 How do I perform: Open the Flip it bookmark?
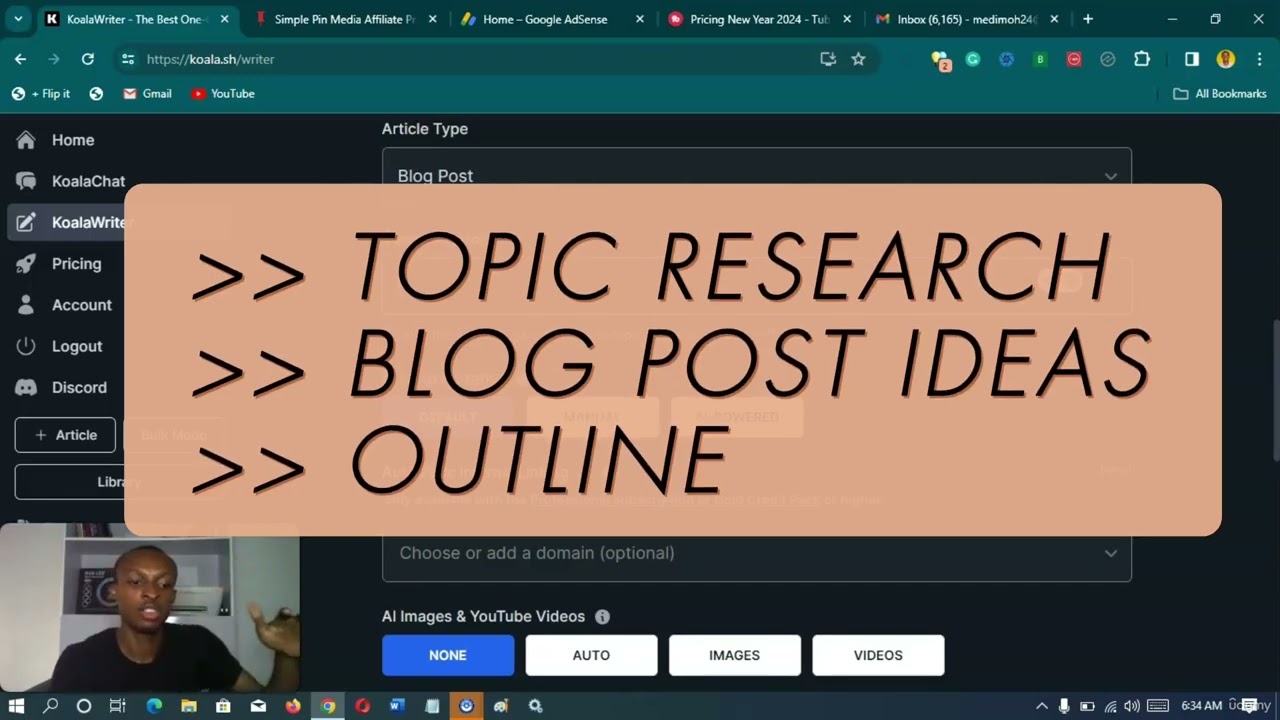41,93
